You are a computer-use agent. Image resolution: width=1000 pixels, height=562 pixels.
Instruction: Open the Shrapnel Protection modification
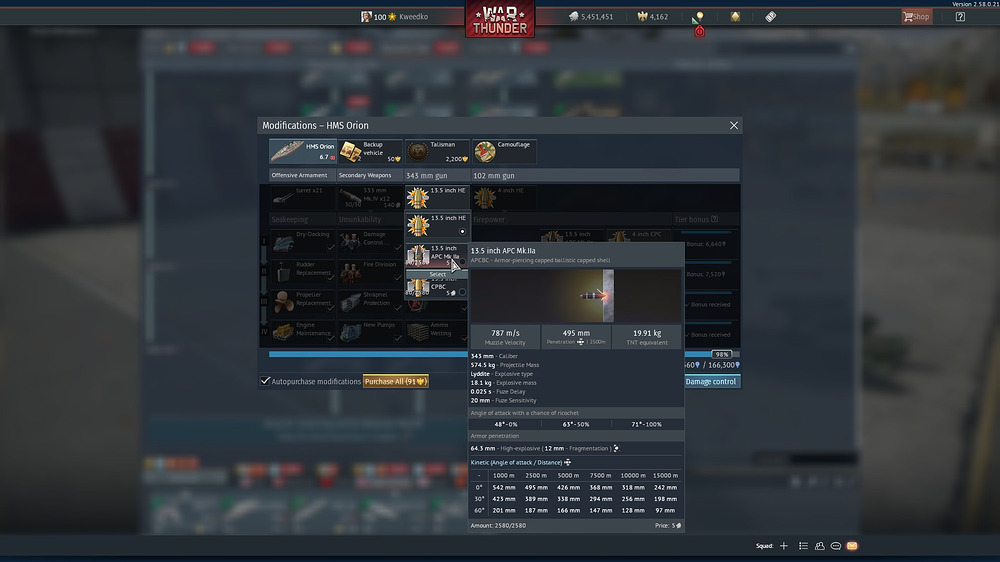pyautogui.click(x=370, y=302)
